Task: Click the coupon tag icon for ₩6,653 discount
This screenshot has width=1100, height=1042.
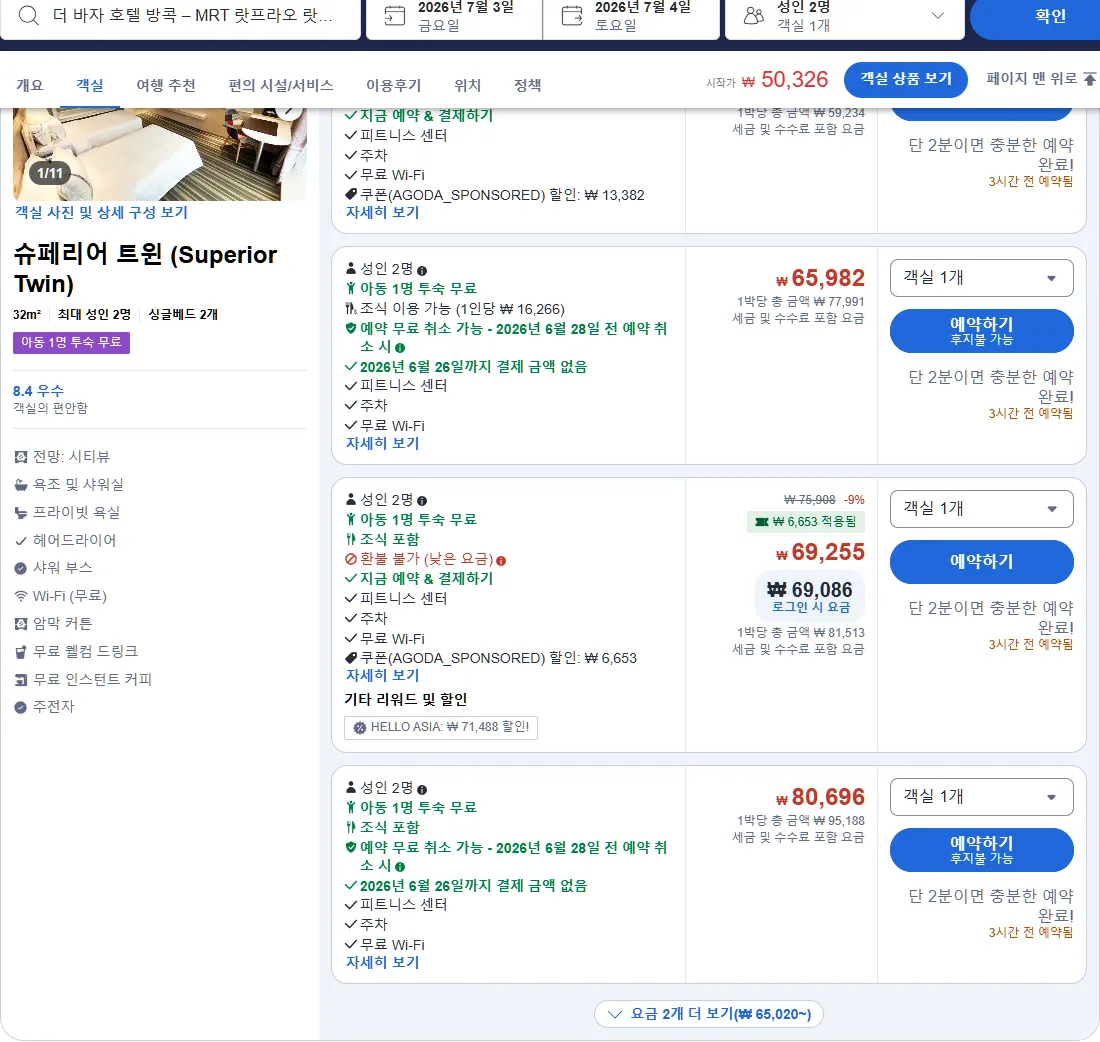Action: [351, 658]
